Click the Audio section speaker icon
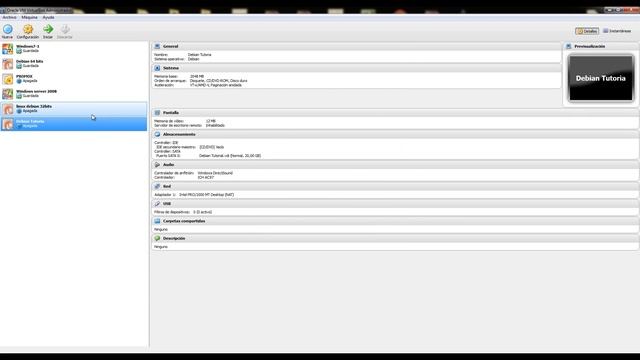This screenshot has height=360, width=640. [x=157, y=164]
